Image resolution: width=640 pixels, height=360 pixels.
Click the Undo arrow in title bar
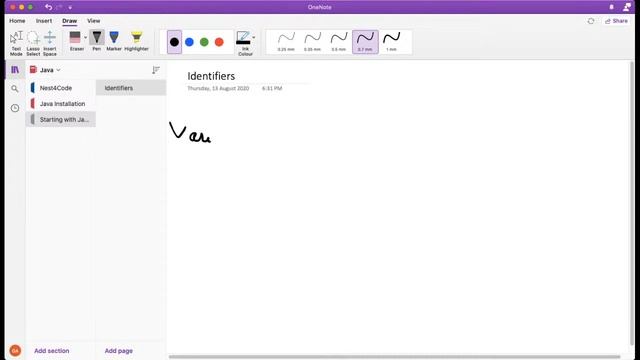[x=49, y=7]
